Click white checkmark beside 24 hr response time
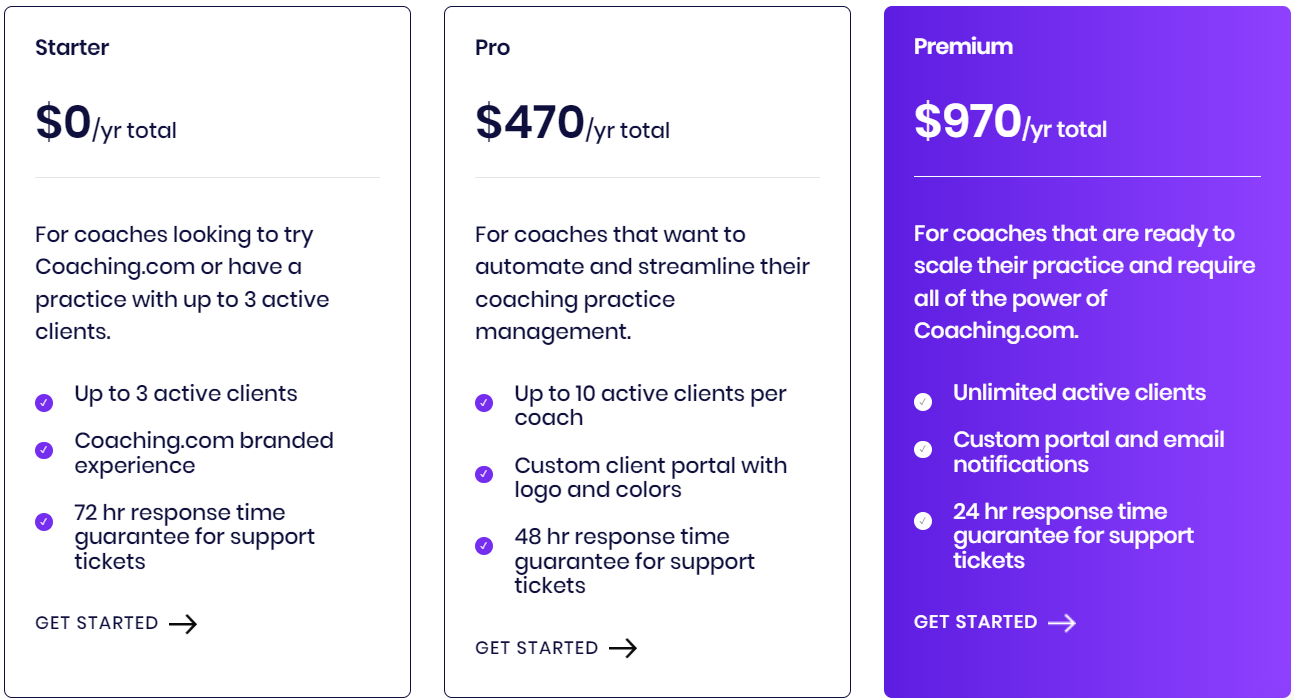The height and width of the screenshot is (700, 1294). tap(923, 521)
